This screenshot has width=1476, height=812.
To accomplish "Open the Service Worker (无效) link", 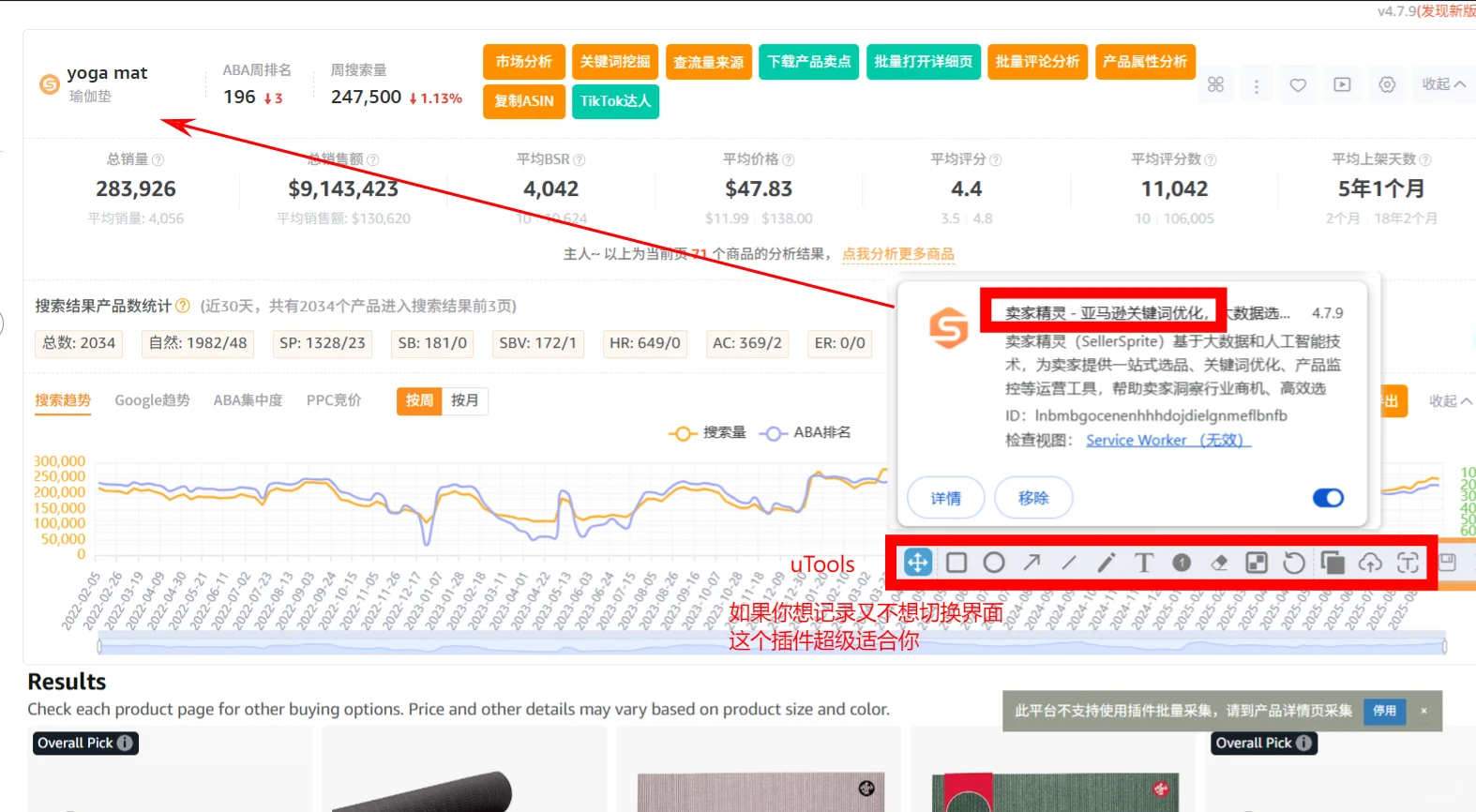I will tap(1168, 440).
